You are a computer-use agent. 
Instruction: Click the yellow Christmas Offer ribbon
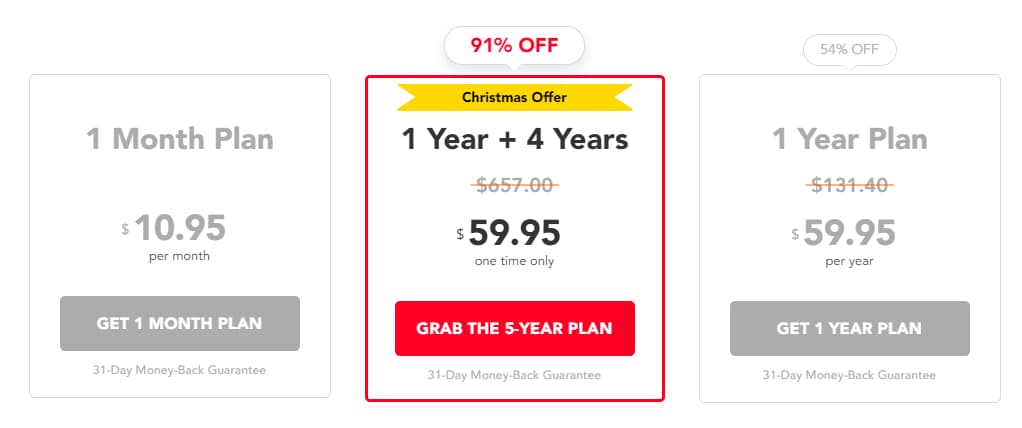[514, 97]
